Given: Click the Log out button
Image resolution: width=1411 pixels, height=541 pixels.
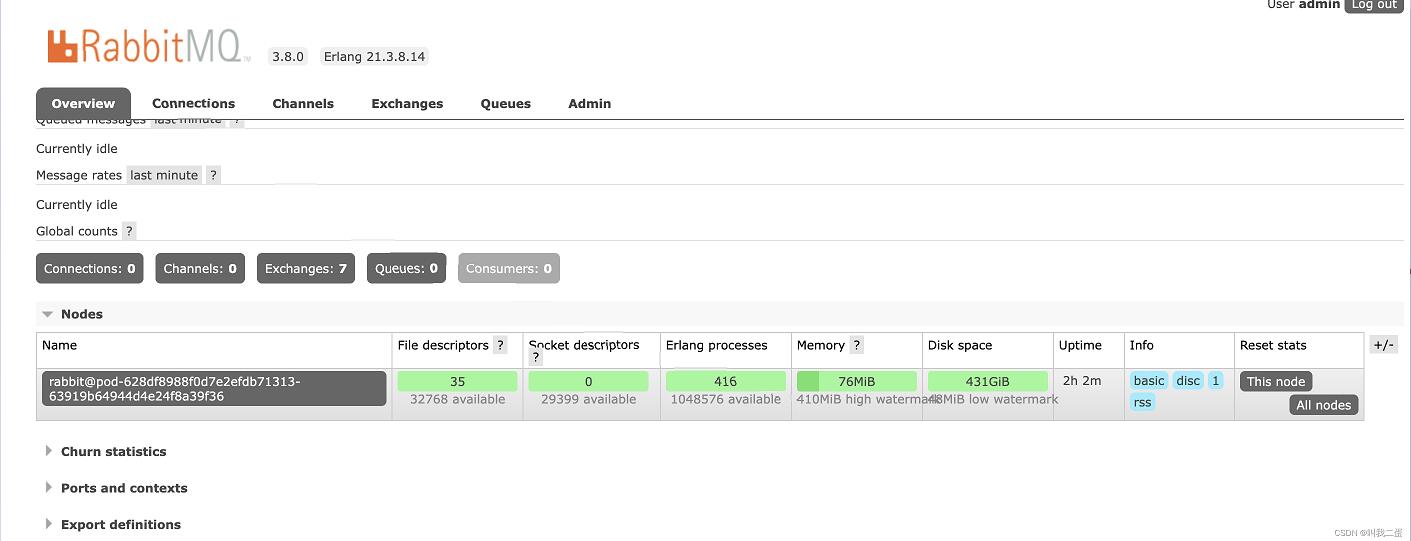Looking at the screenshot, I should pos(1373,5).
